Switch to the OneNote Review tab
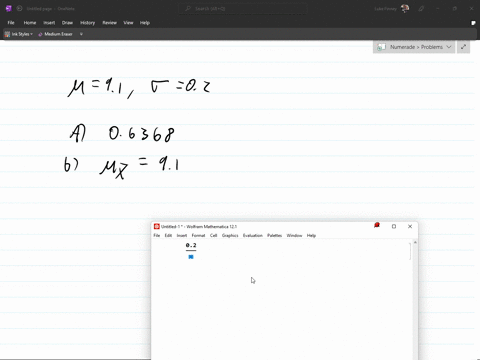Image resolution: width=480 pixels, height=360 pixels. tap(109, 23)
